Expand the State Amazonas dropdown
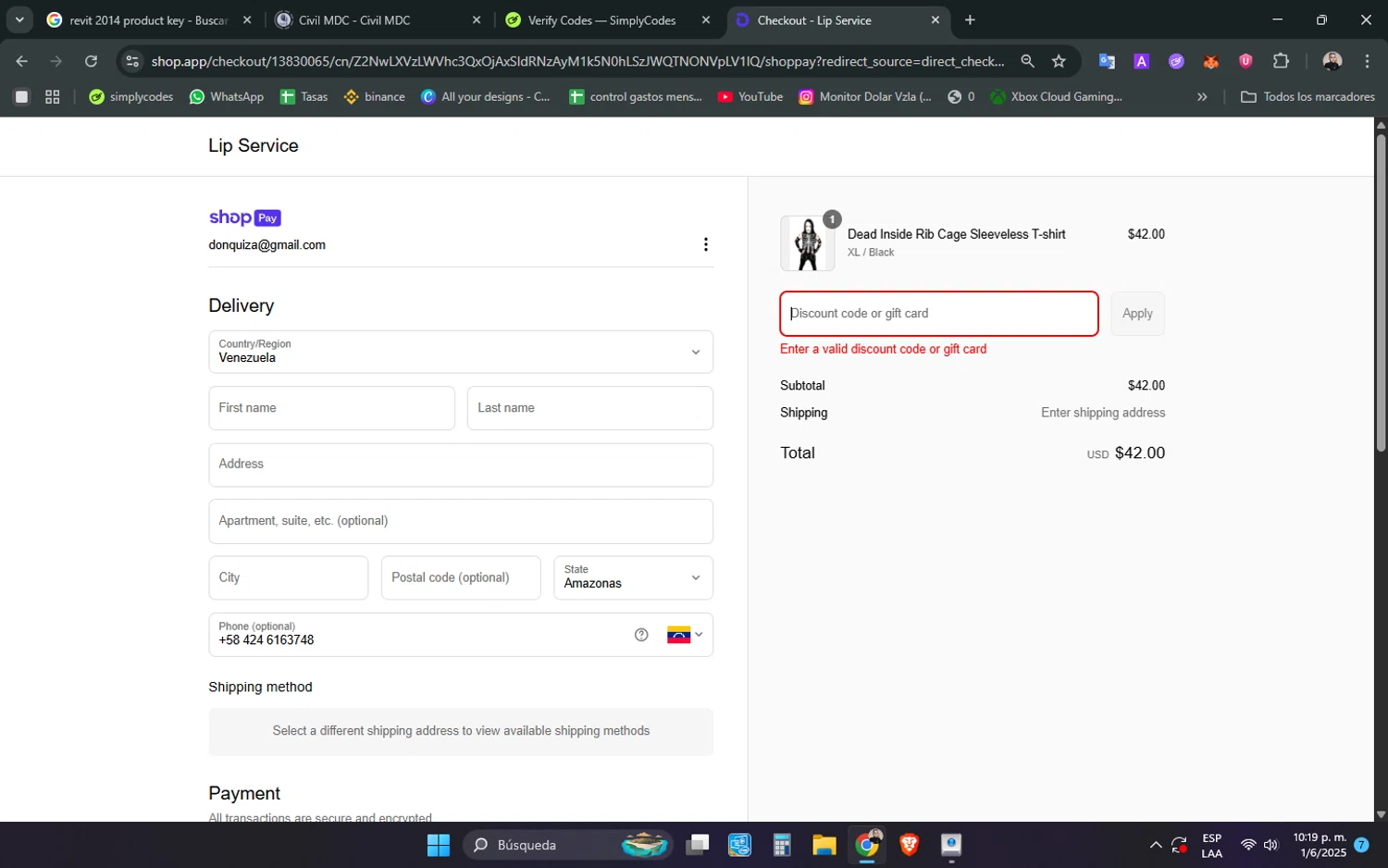This screenshot has width=1388, height=868. pos(633,577)
